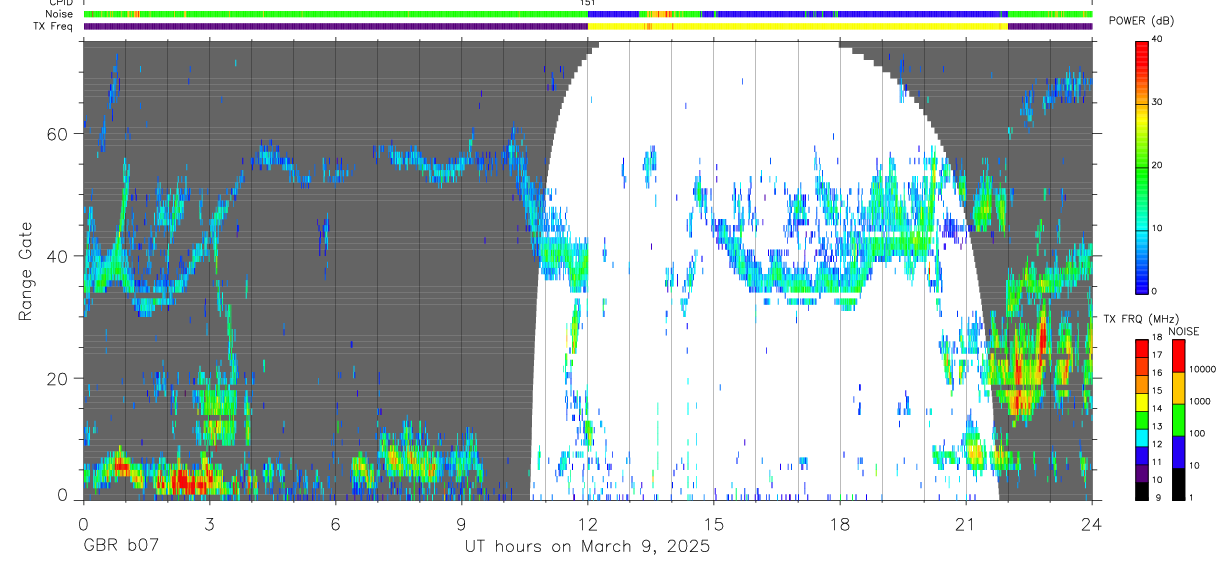Click the 1000 tick on NOISE legend
The width and height of the screenshot is (1228, 567).
1201,401
